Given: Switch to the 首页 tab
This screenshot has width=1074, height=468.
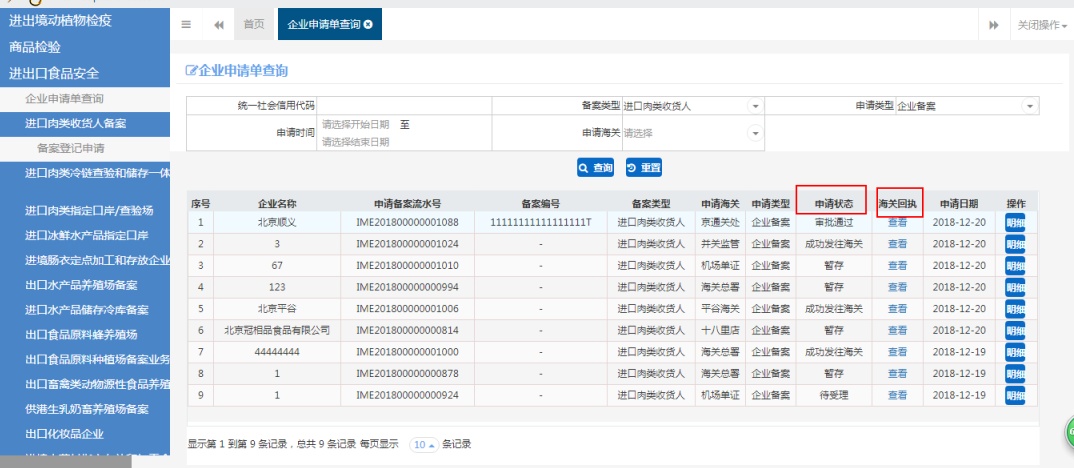Looking at the screenshot, I should coord(254,24).
